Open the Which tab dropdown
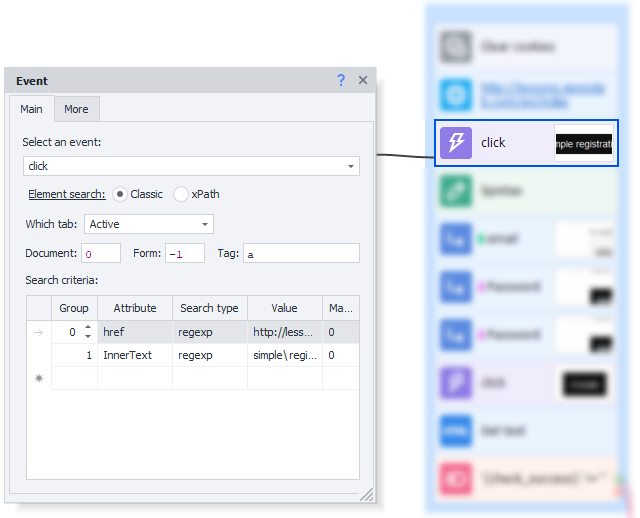This screenshot has width=640, height=518. point(205,225)
